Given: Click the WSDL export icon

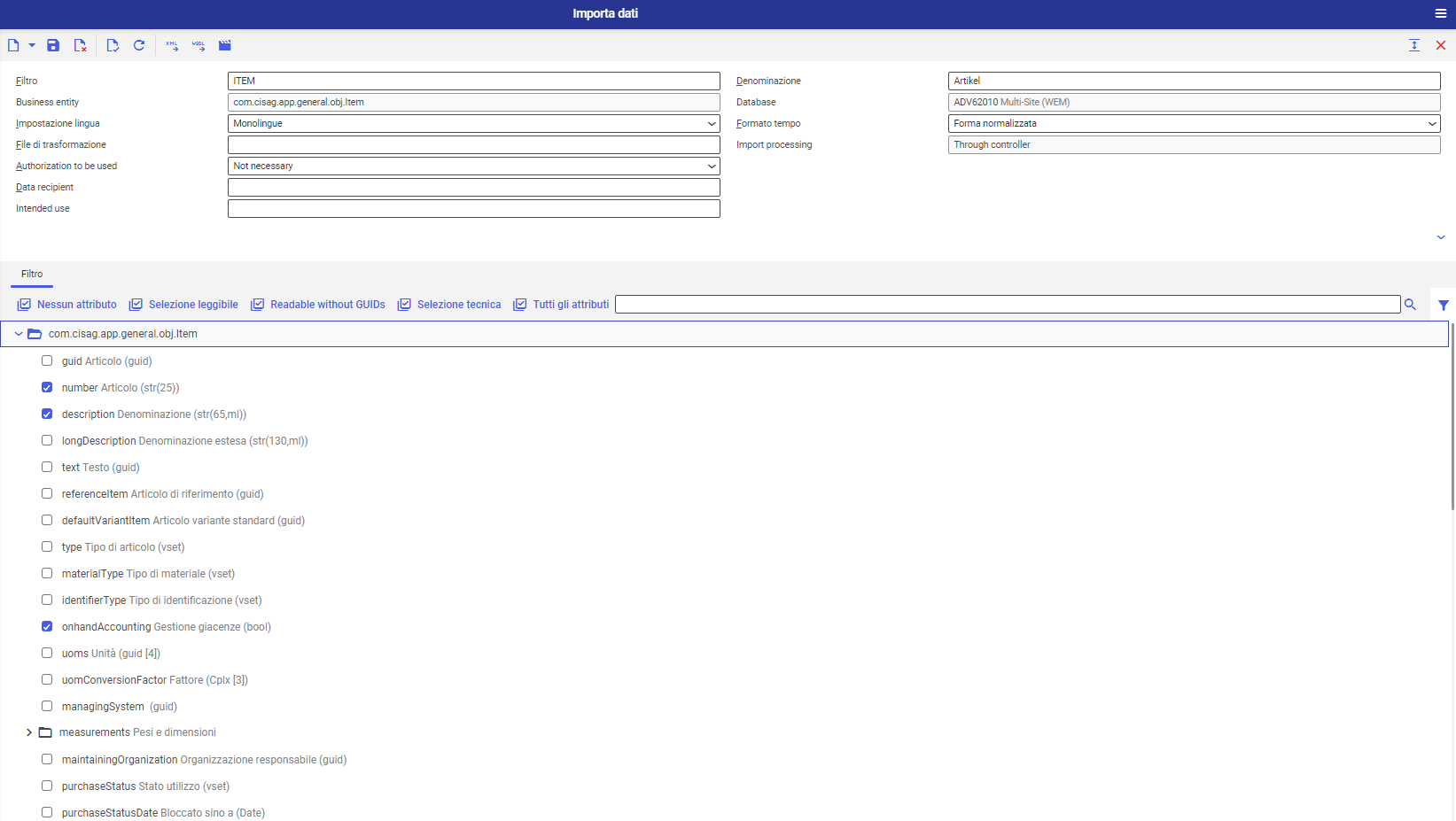Looking at the screenshot, I should 199,45.
